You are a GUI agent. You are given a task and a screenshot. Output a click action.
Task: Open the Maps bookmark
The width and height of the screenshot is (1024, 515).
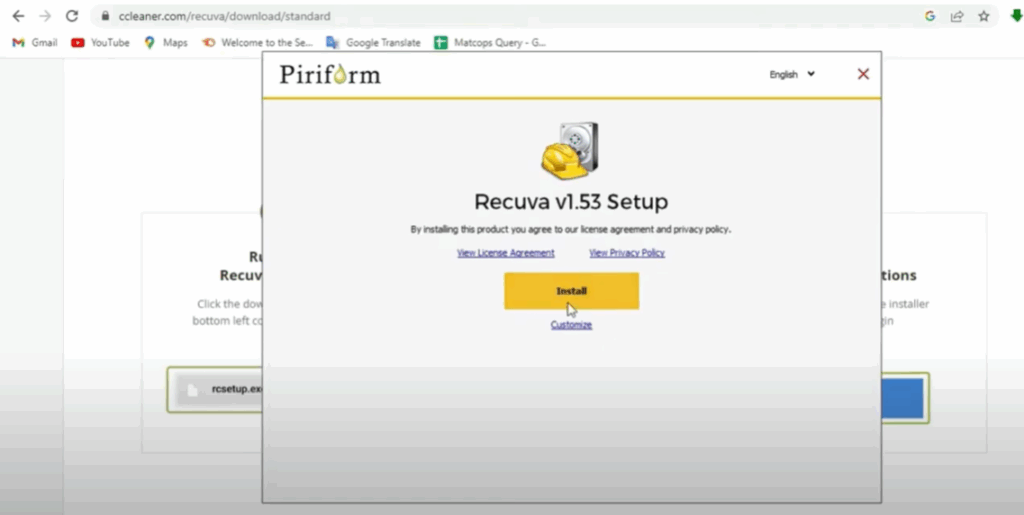click(x=166, y=42)
